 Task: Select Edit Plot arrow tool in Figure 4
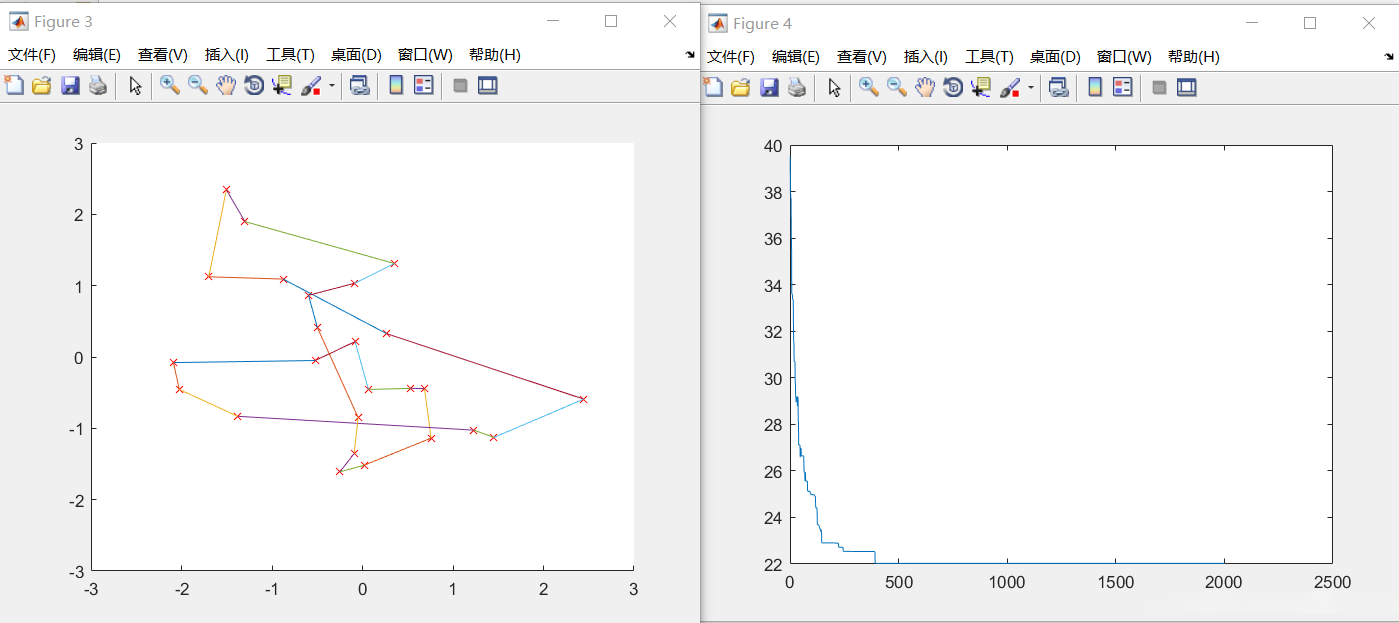[x=834, y=88]
